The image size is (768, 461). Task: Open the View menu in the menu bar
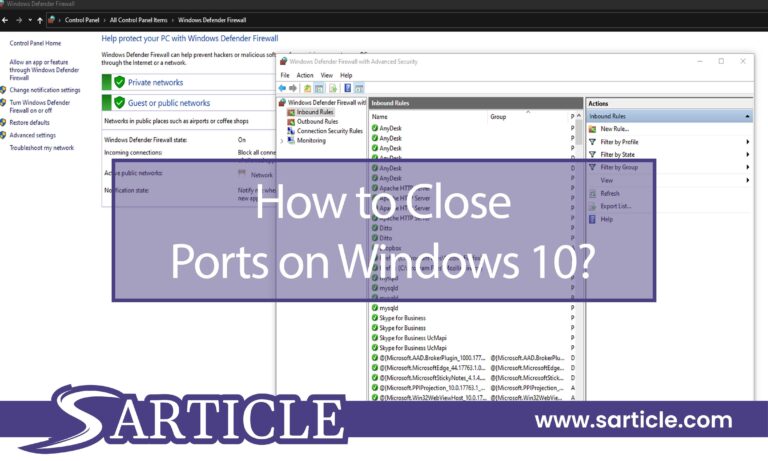327,75
